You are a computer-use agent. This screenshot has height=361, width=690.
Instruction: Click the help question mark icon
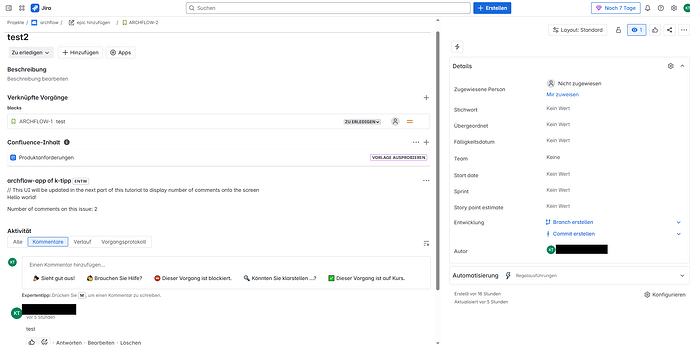tap(661, 8)
